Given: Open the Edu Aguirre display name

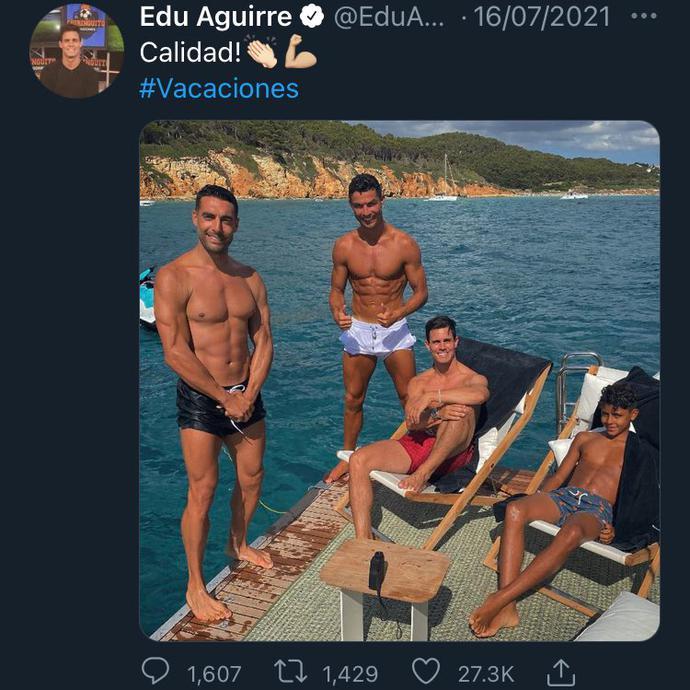Looking at the screenshot, I should point(216,17).
